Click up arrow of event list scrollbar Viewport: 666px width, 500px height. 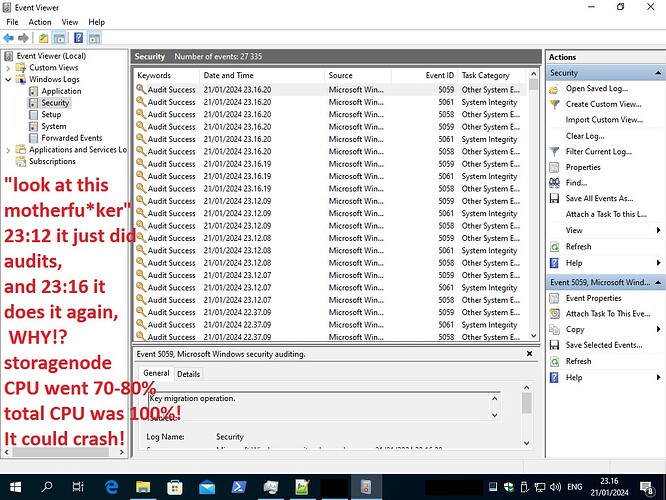533,74
